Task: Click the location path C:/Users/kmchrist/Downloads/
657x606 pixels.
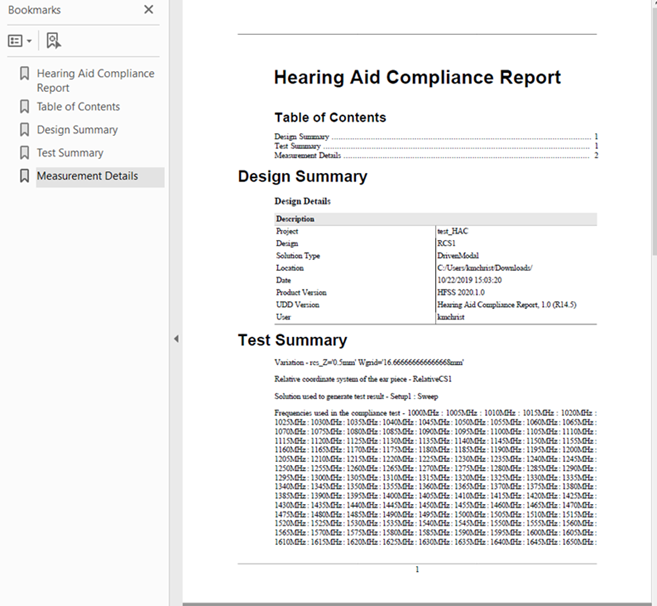Action: click(x=485, y=268)
